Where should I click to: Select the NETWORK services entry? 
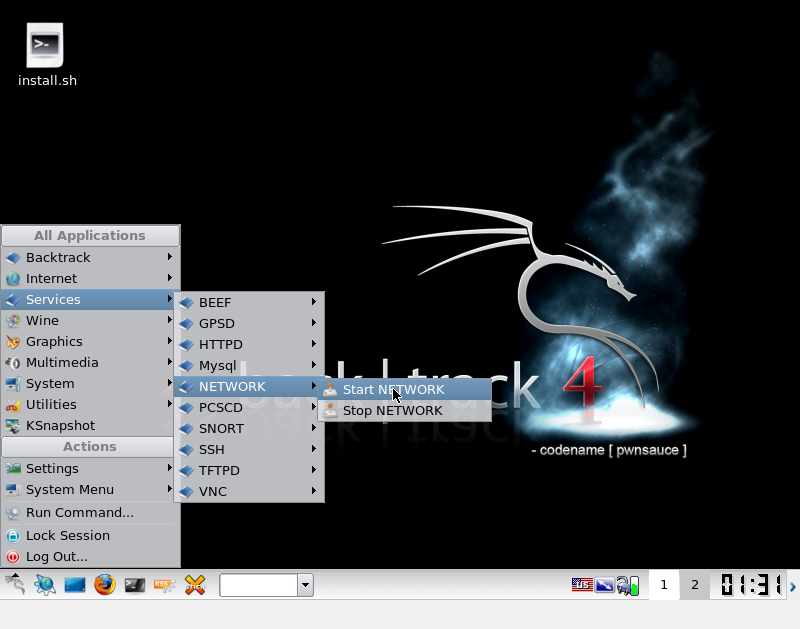[249, 386]
